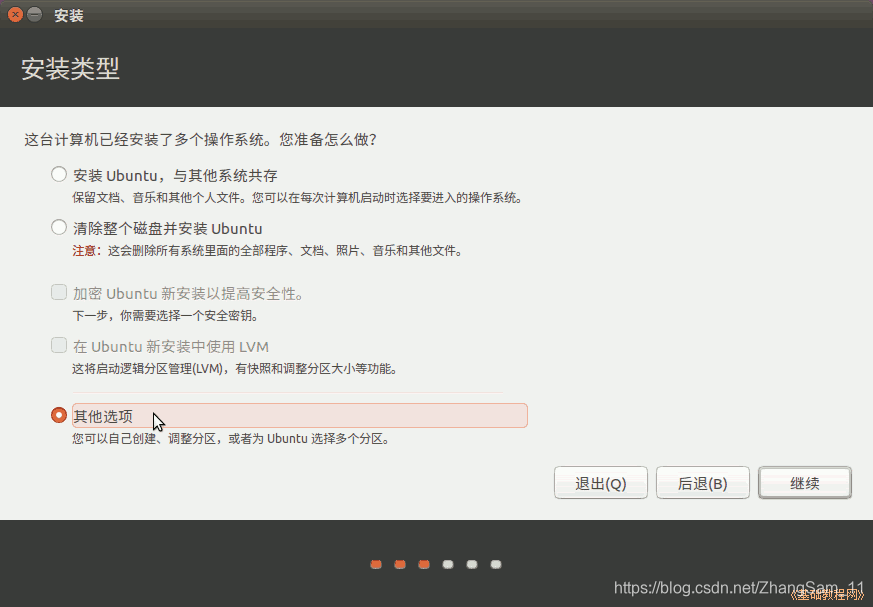Select install Ubuntu alongside other systems radio
Screen dimensions: 873x607
(x=59, y=174)
